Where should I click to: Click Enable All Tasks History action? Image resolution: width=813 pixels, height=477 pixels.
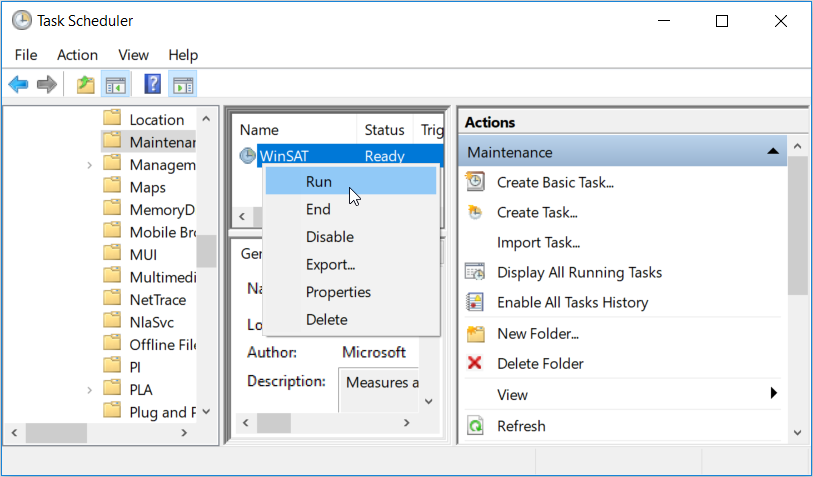(572, 302)
